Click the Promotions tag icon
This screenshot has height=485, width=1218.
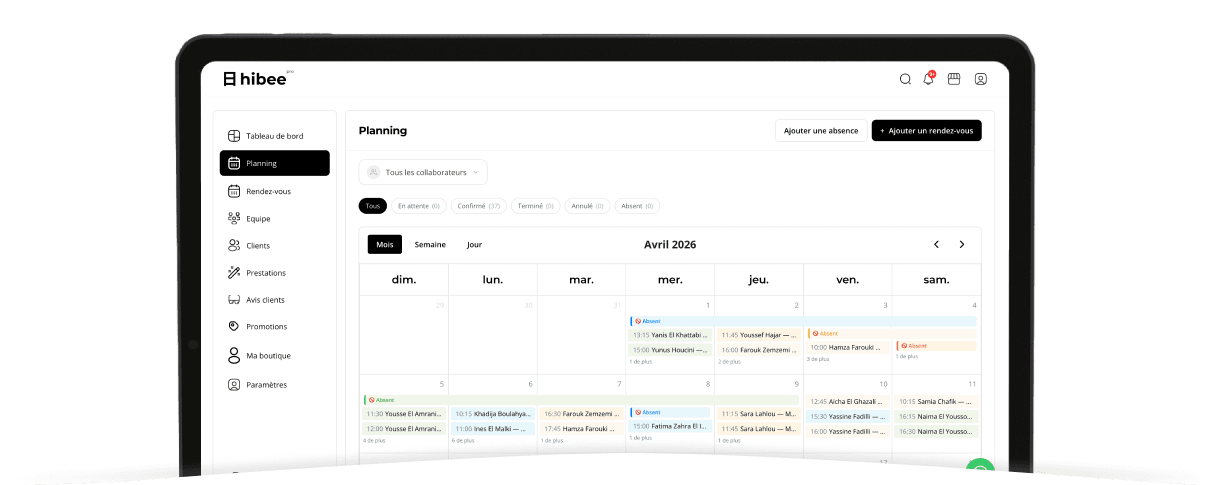coord(234,326)
